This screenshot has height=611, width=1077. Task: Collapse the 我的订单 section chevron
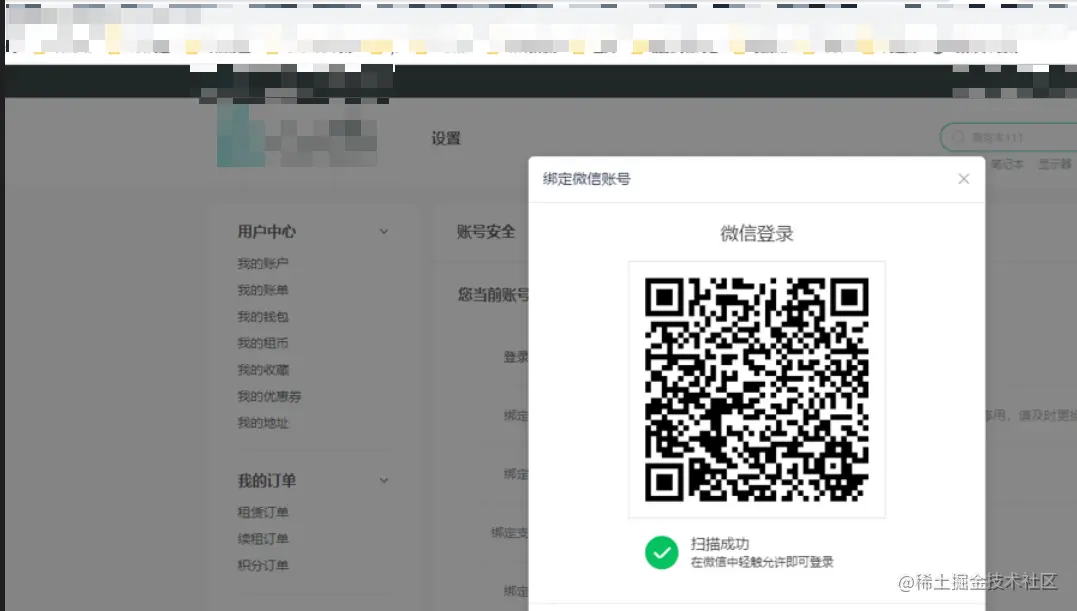384,481
